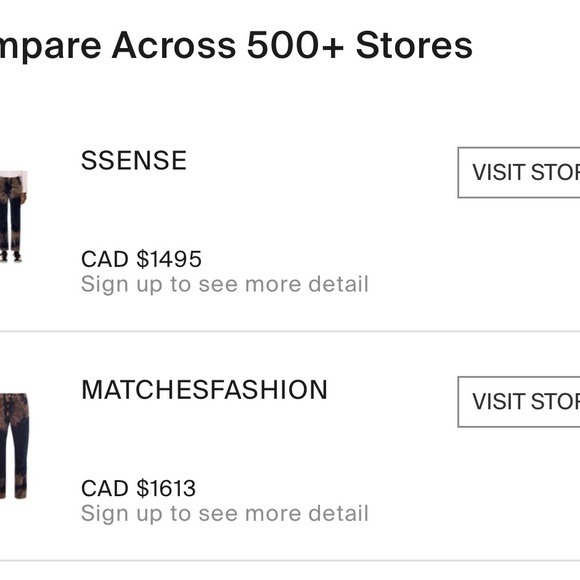Click the CAD $1495 price
Image resolution: width=580 pixels, height=580 pixels.
click(x=141, y=259)
